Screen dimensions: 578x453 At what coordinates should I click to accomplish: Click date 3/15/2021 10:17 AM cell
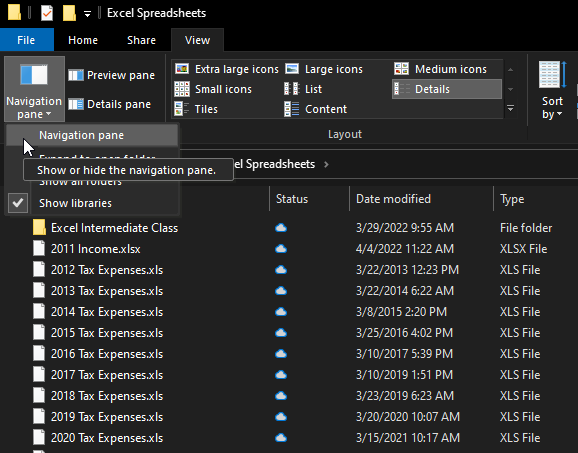tap(408, 438)
